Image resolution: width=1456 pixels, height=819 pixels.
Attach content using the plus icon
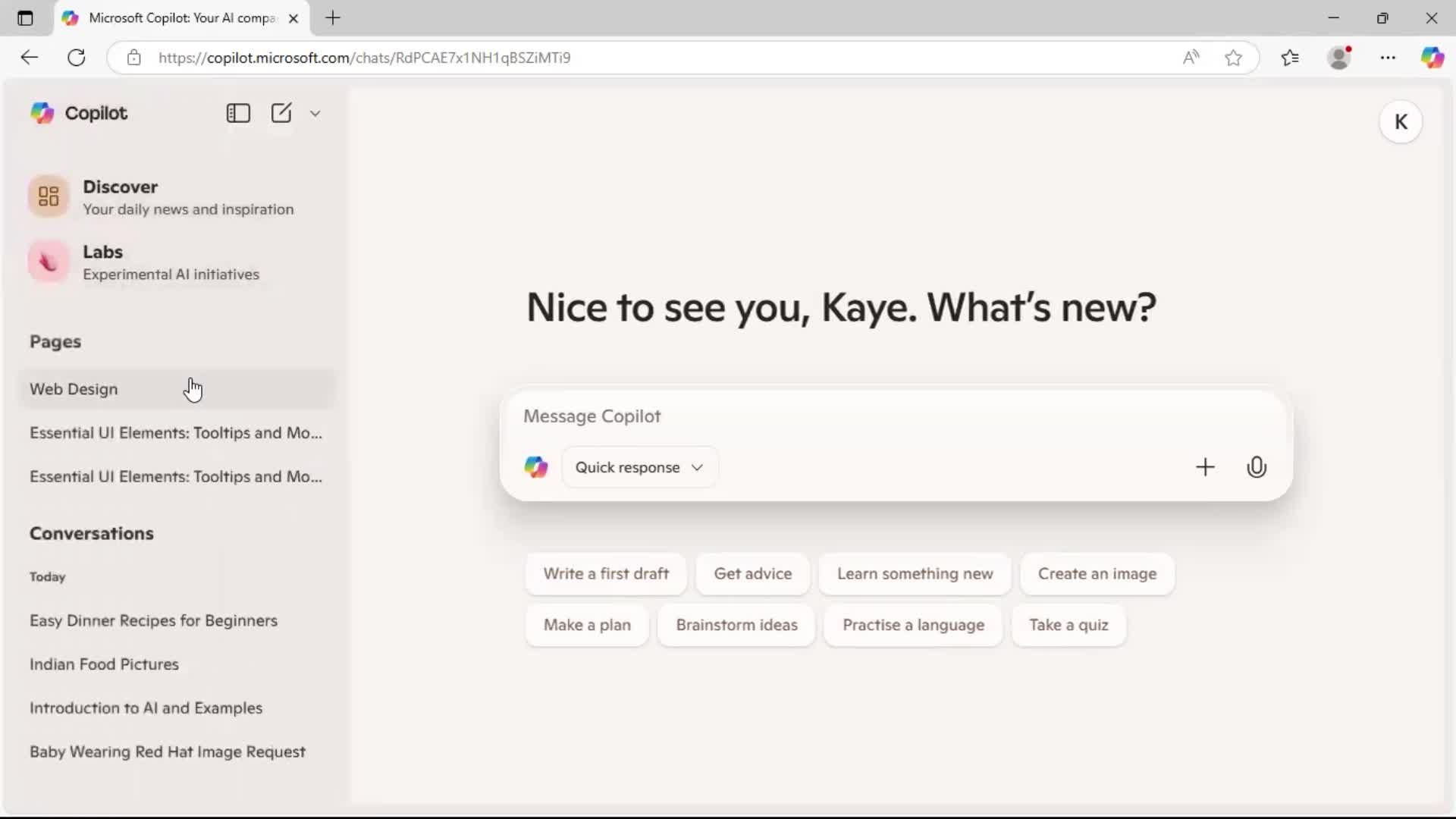click(1206, 467)
